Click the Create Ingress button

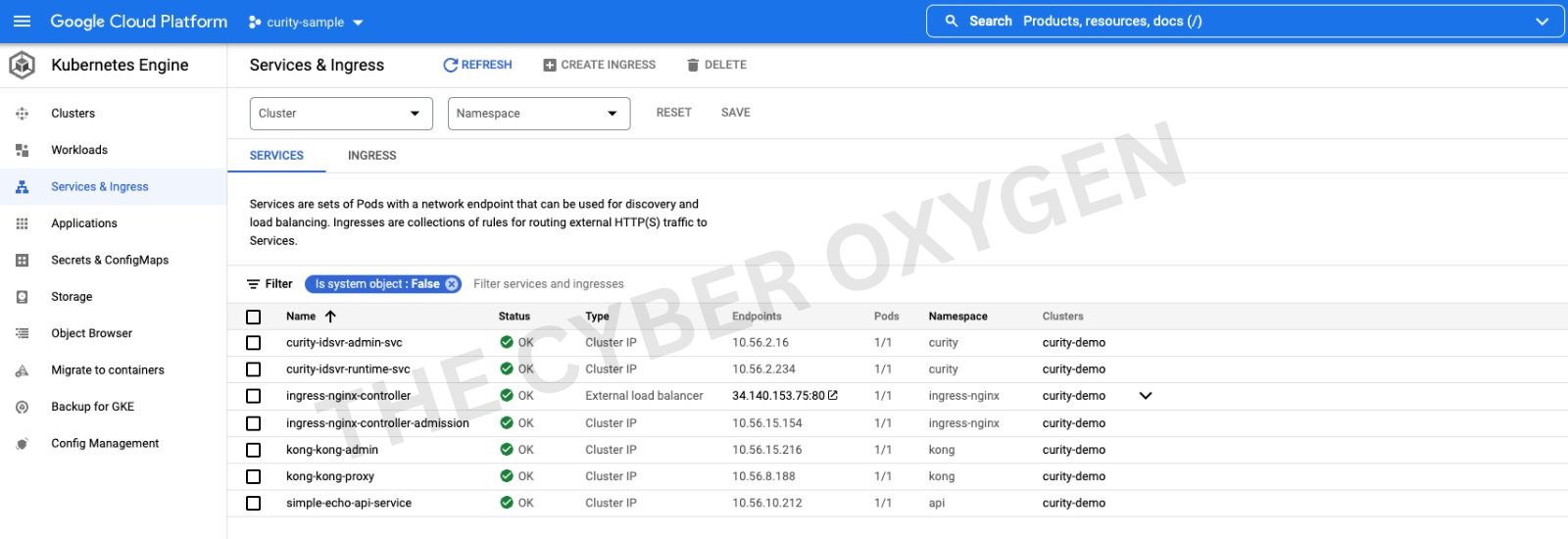pos(599,65)
